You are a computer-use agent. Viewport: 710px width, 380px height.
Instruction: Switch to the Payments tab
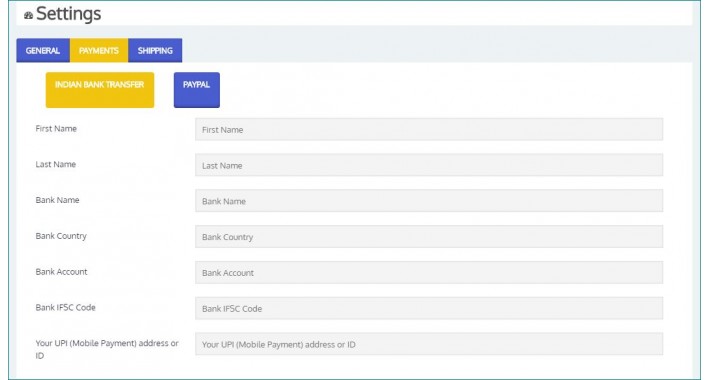tap(99, 50)
